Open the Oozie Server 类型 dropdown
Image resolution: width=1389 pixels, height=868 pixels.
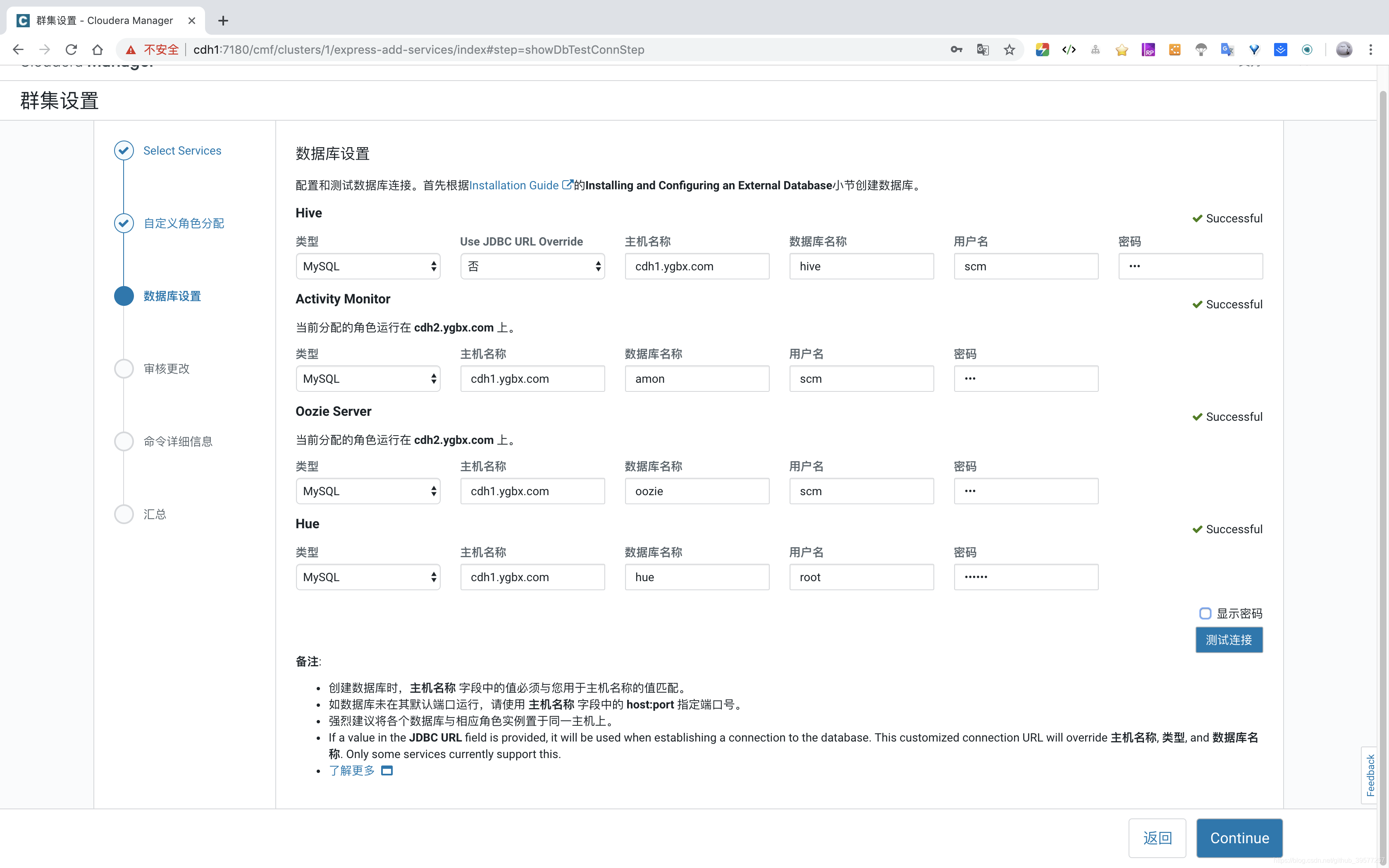pyautogui.click(x=368, y=491)
